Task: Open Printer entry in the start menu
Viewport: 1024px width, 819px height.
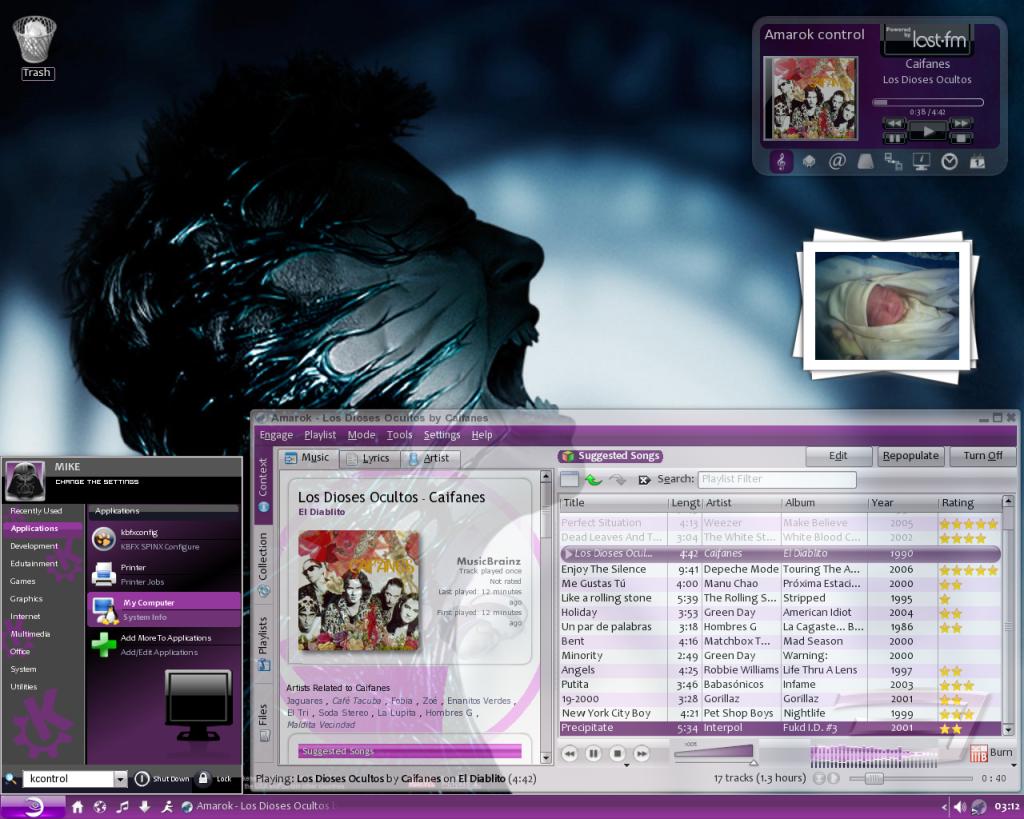Action: 163,574
